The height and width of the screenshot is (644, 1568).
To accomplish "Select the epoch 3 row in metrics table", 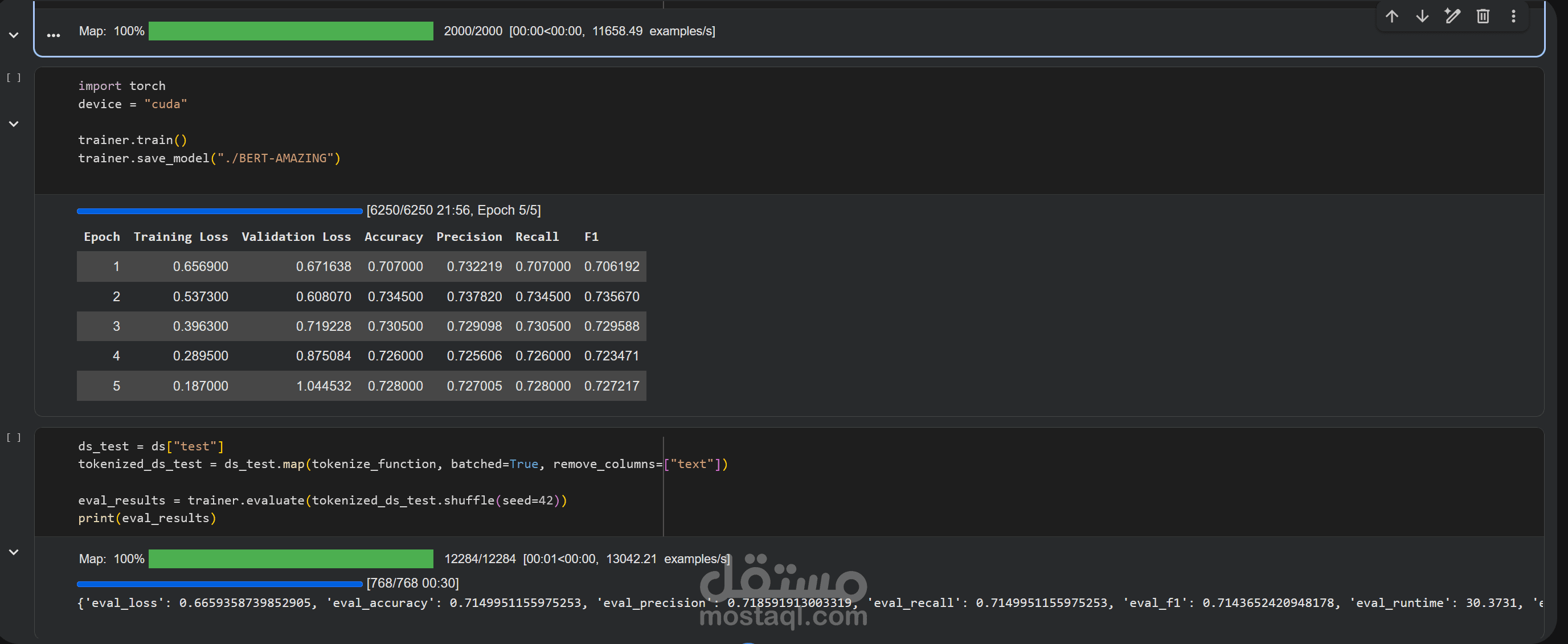I will click(361, 326).
